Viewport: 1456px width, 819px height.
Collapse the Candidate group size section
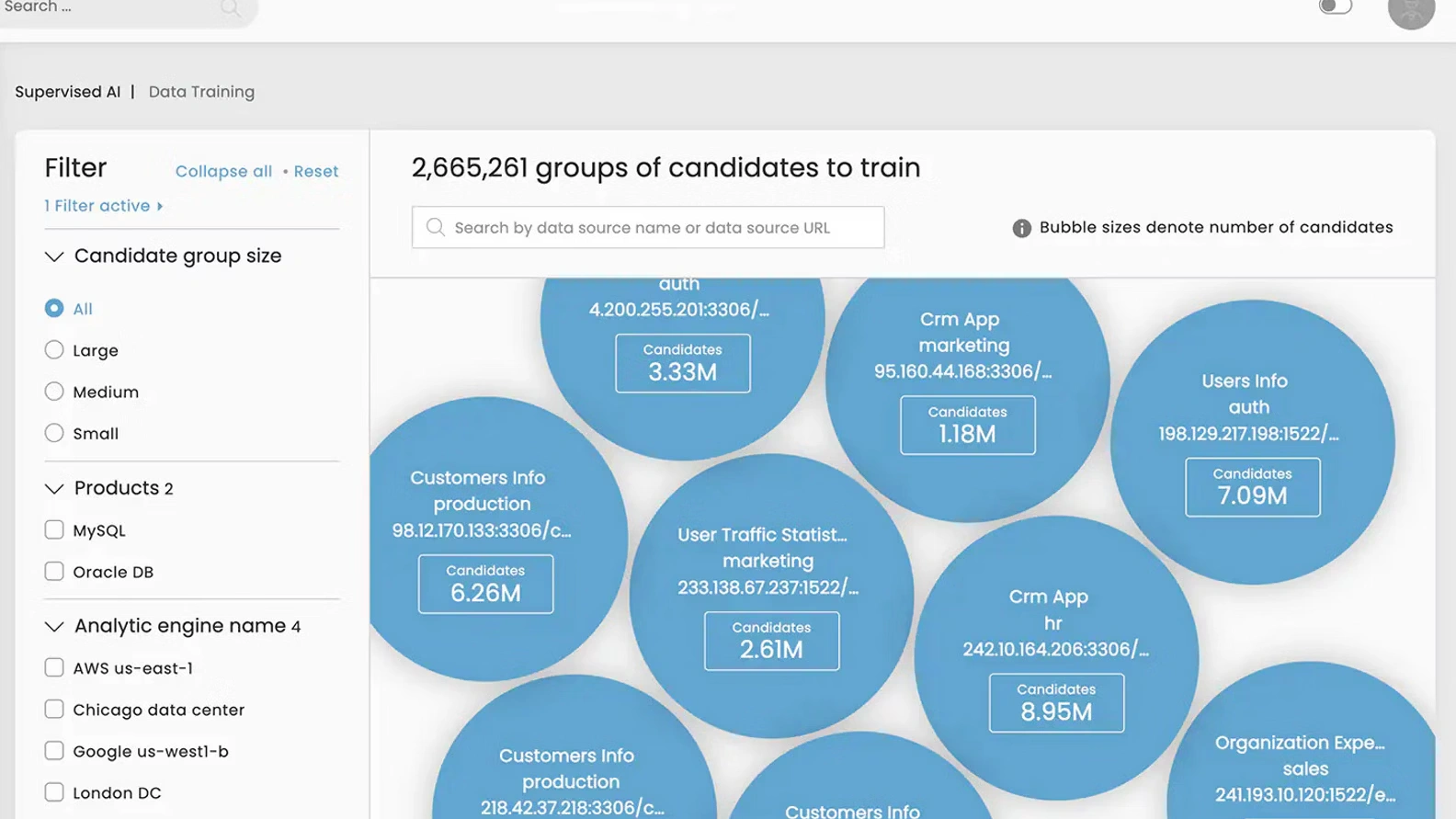pyautogui.click(x=54, y=256)
